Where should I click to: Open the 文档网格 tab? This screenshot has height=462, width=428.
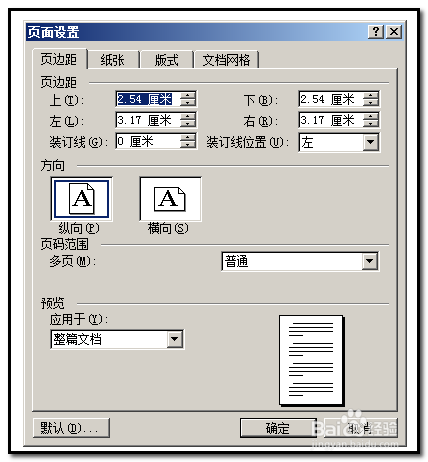[x=226, y=60]
